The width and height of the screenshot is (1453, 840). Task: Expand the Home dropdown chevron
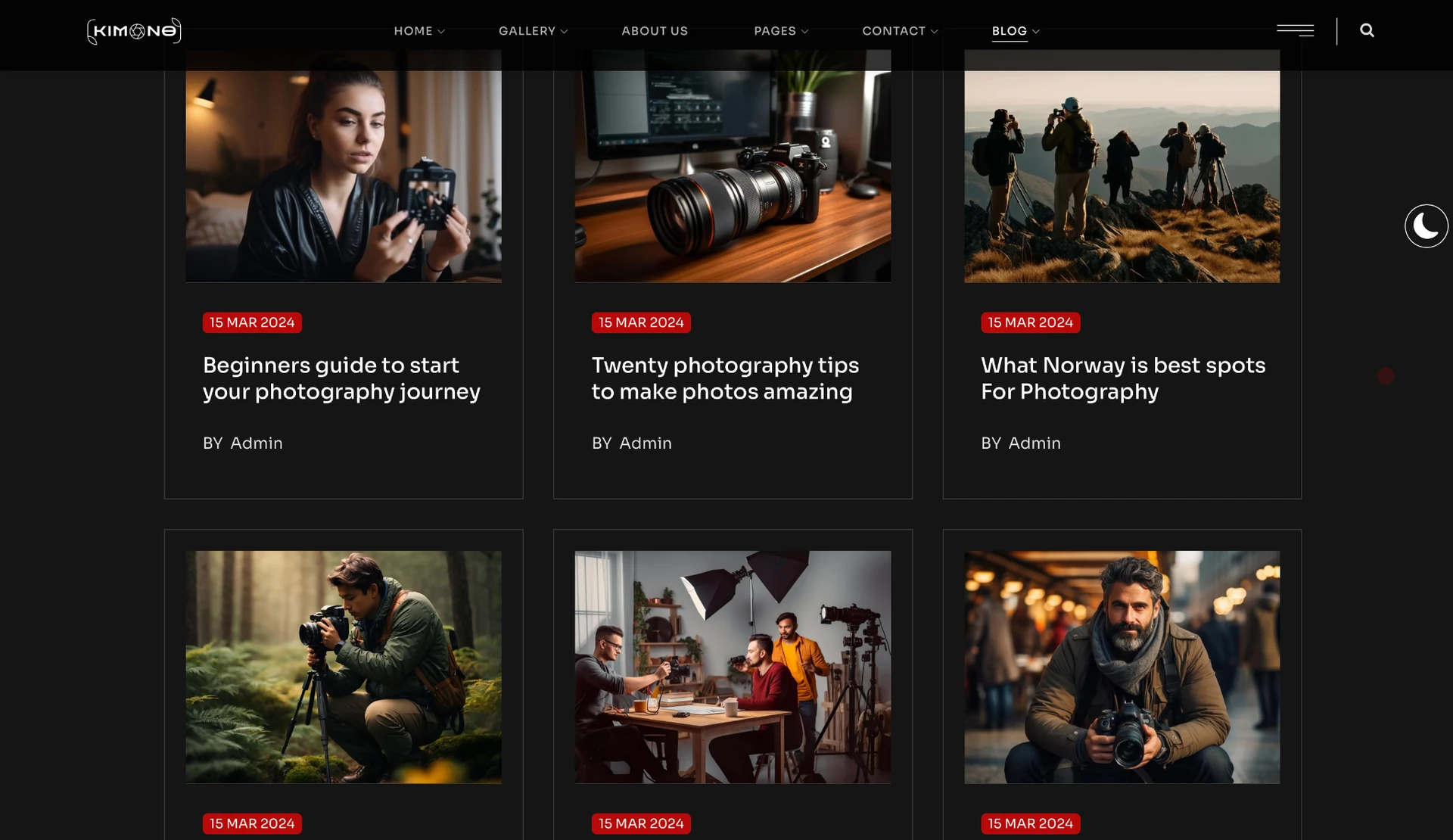point(441,32)
